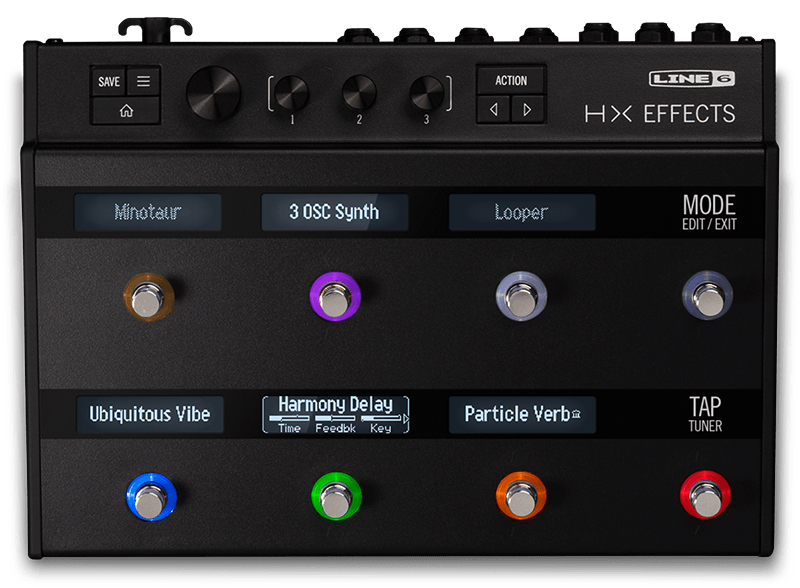
Task: Open the menu via hamburger icon button
Action: coord(143,81)
